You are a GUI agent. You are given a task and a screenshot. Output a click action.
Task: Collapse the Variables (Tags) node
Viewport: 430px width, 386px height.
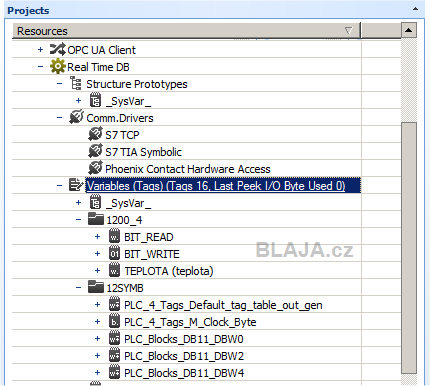[x=59, y=185]
